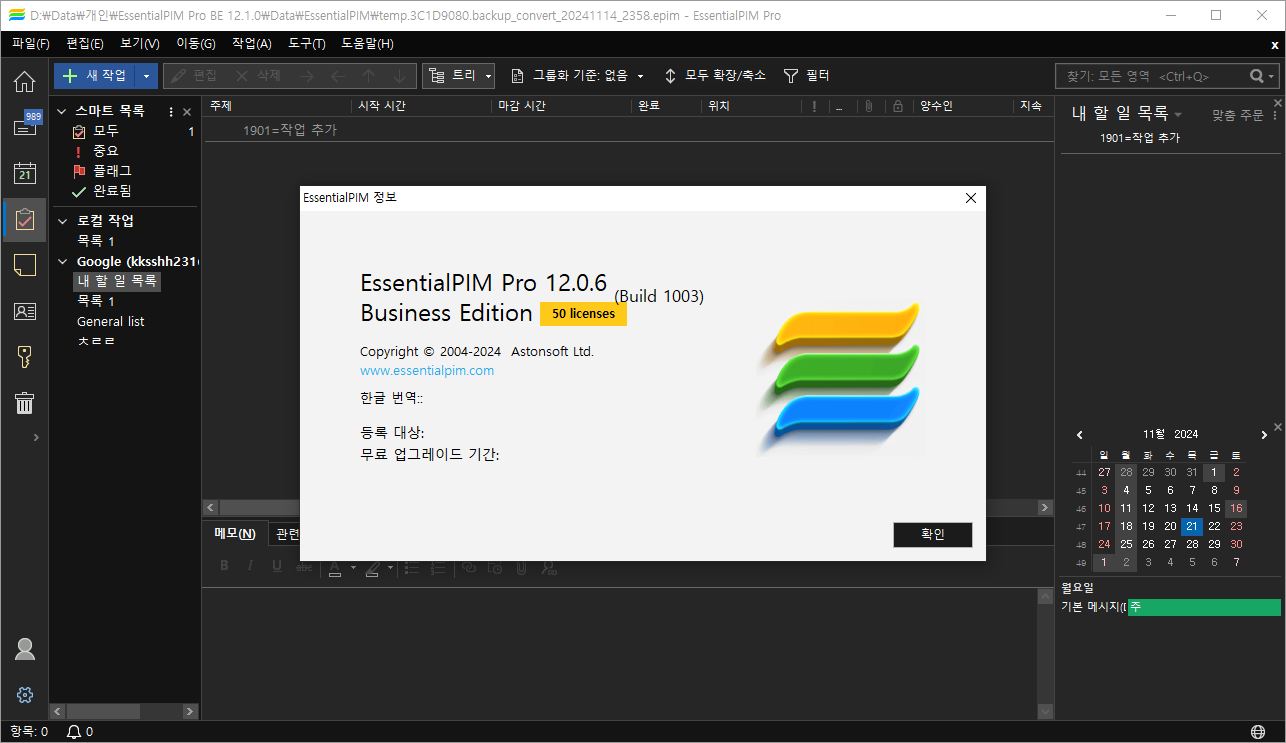The height and width of the screenshot is (743, 1286).
Task: Open the 그룹화 기준: 없음 dropdown
Action: click(x=577, y=76)
